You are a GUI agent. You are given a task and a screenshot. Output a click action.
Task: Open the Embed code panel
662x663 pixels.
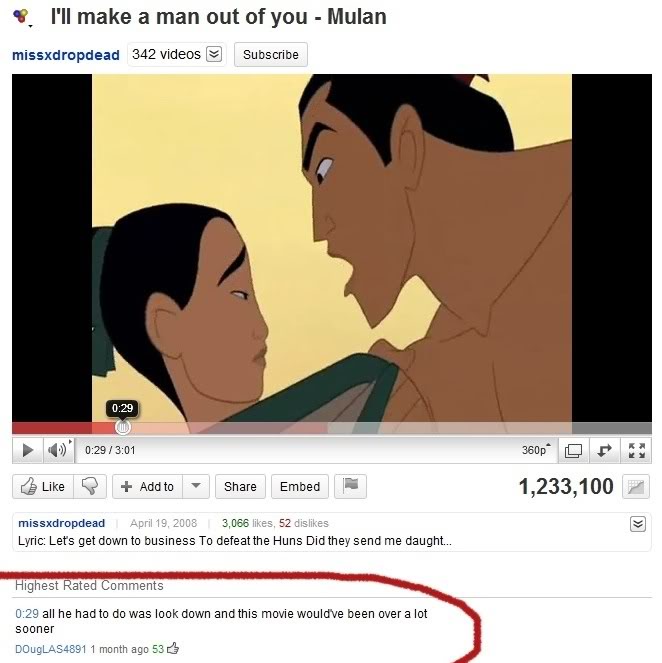300,486
